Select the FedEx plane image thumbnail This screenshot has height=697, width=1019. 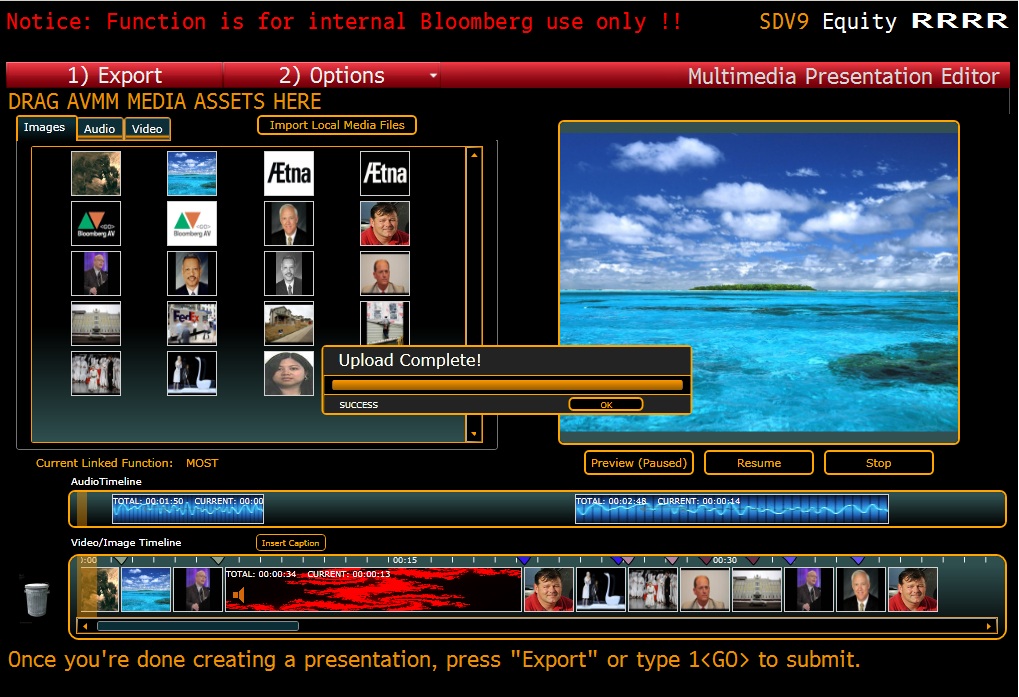192,323
